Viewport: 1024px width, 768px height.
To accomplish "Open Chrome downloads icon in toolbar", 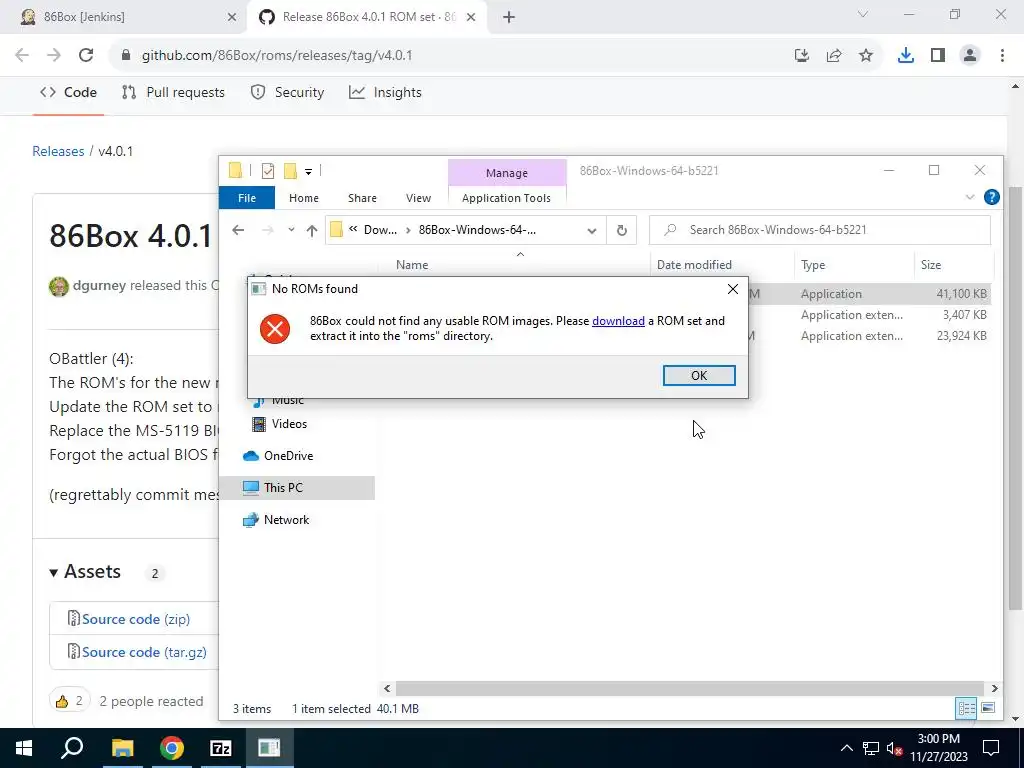I will coord(905,56).
